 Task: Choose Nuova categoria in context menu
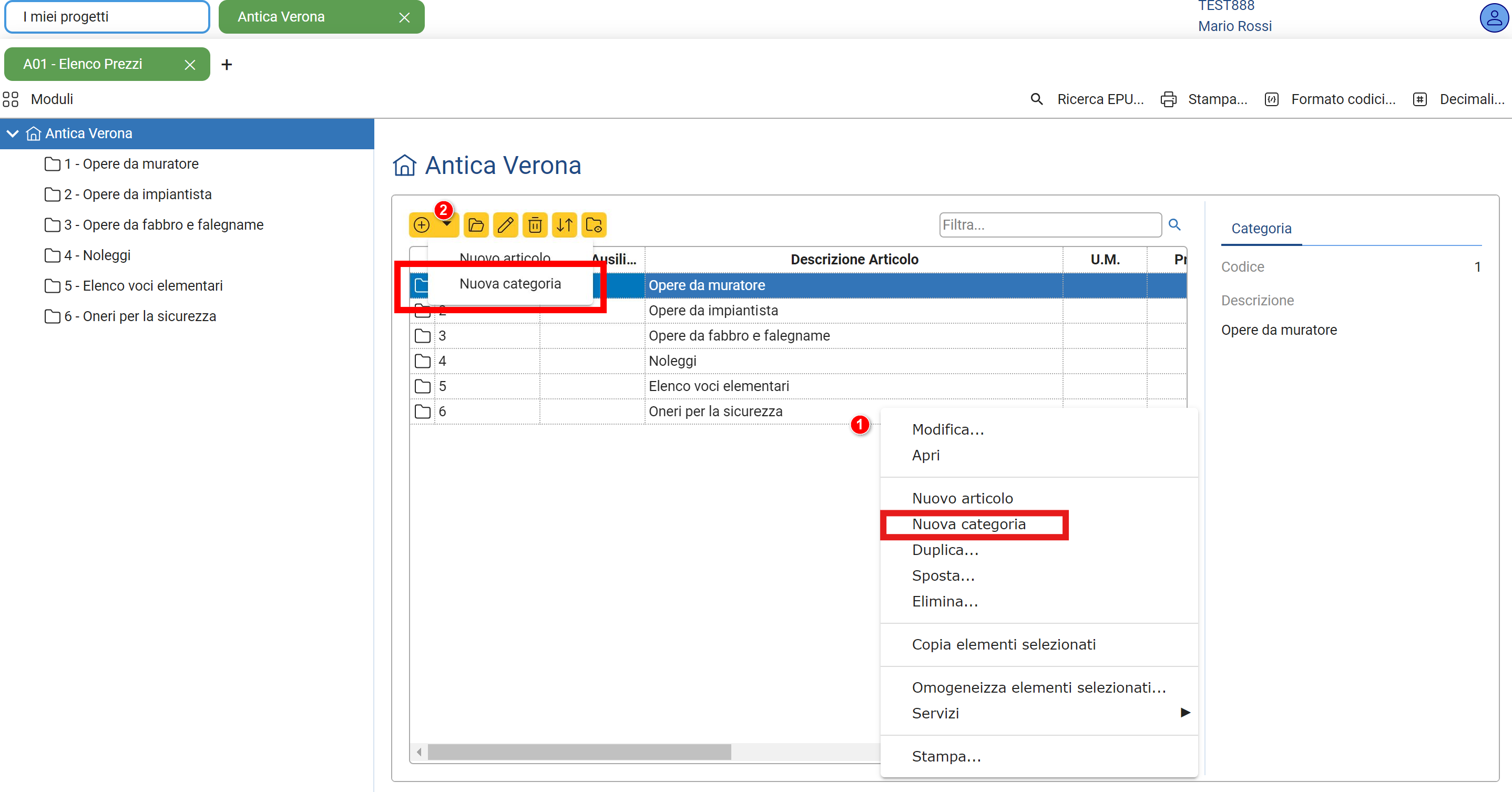pos(968,524)
